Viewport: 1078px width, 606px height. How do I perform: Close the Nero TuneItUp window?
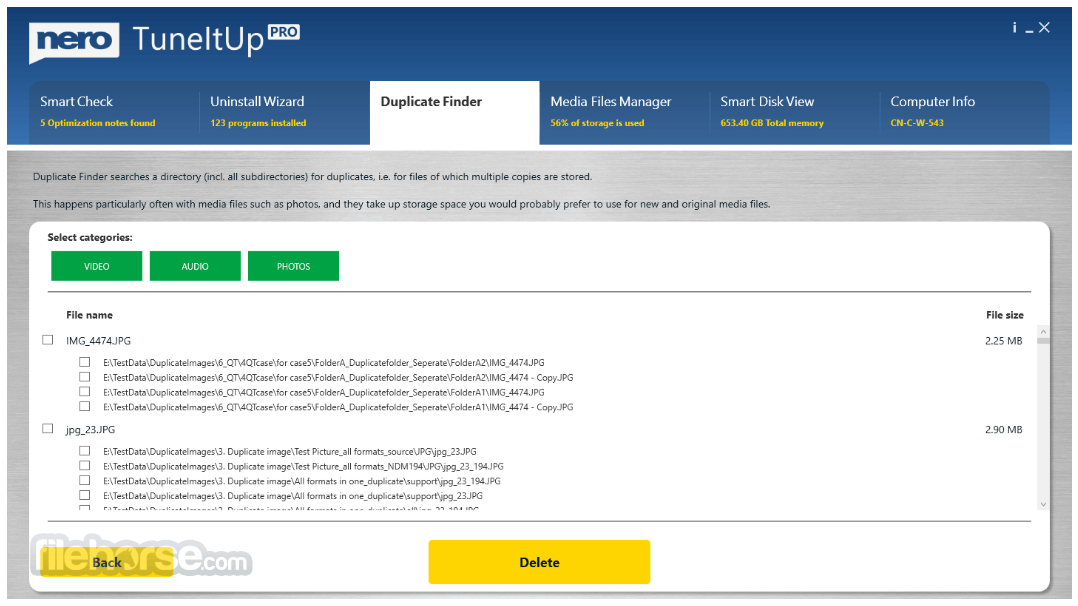pyautogui.click(x=1044, y=28)
